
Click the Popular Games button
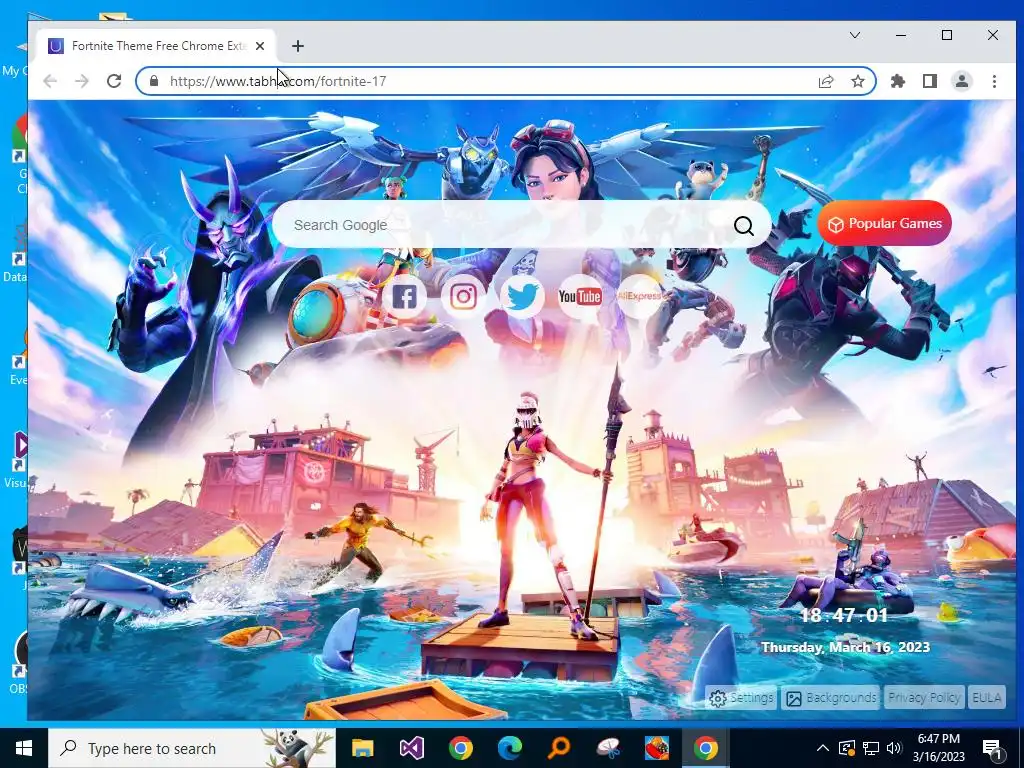[x=884, y=223]
